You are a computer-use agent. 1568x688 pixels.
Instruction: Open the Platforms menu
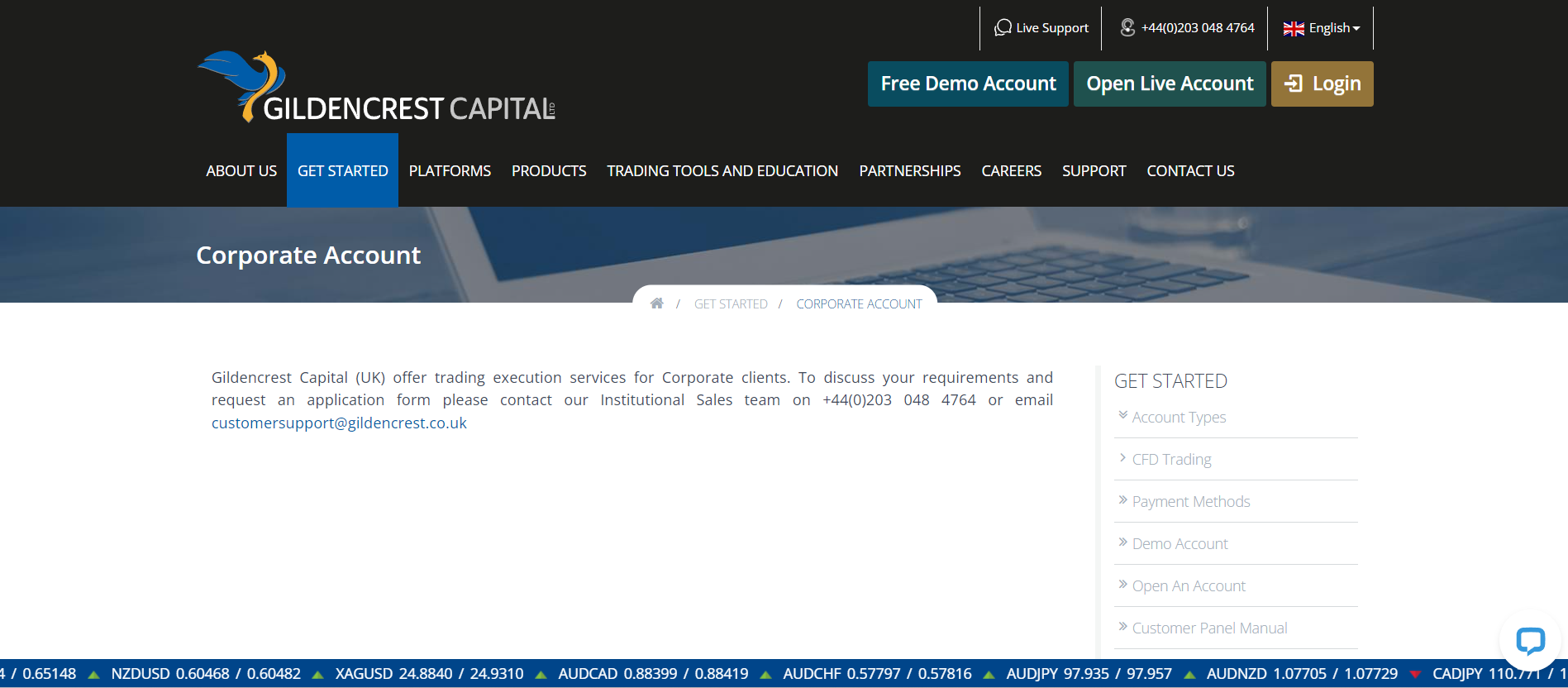pyautogui.click(x=450, y=170)
